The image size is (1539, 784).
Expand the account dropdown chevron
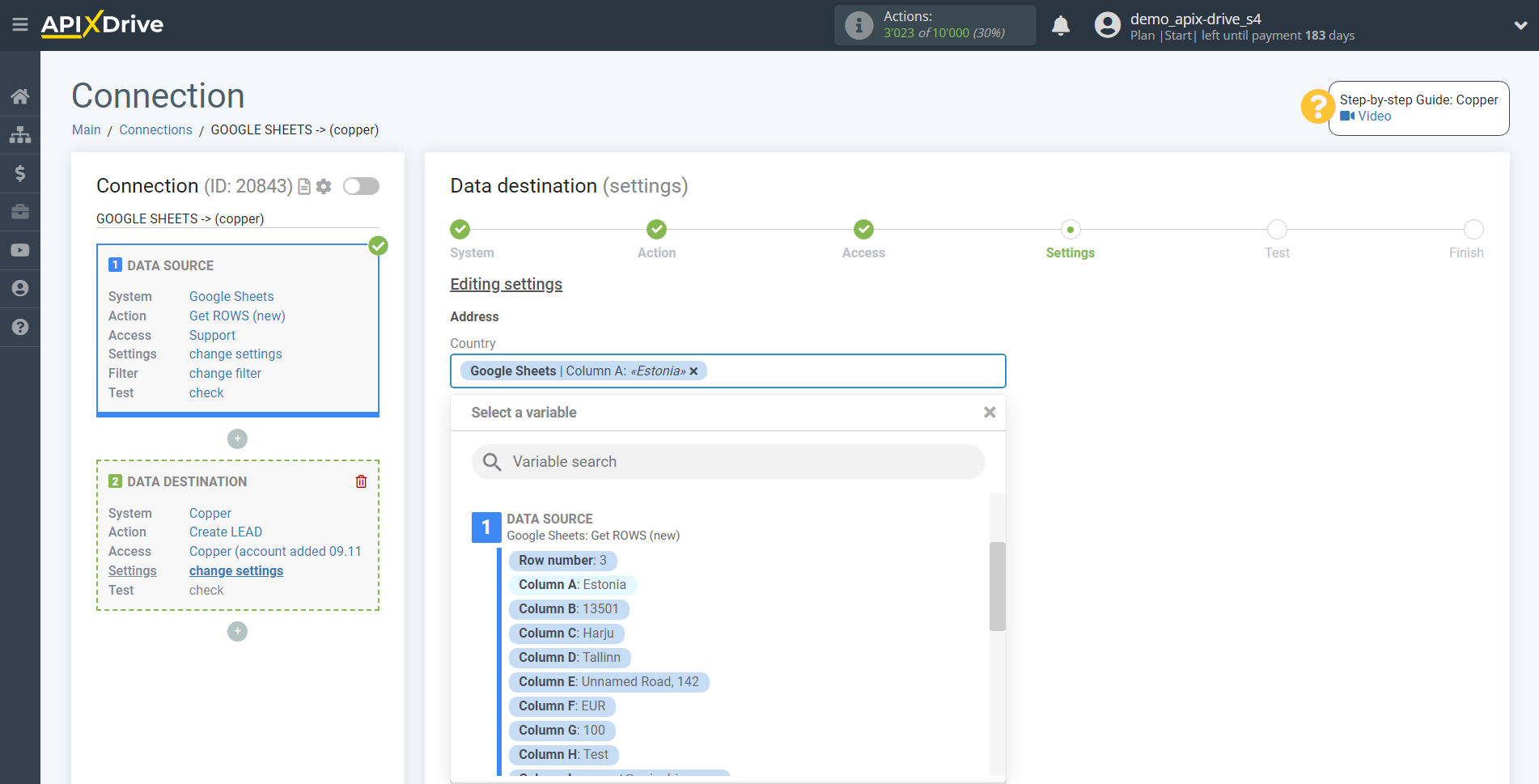(1520, 25)
